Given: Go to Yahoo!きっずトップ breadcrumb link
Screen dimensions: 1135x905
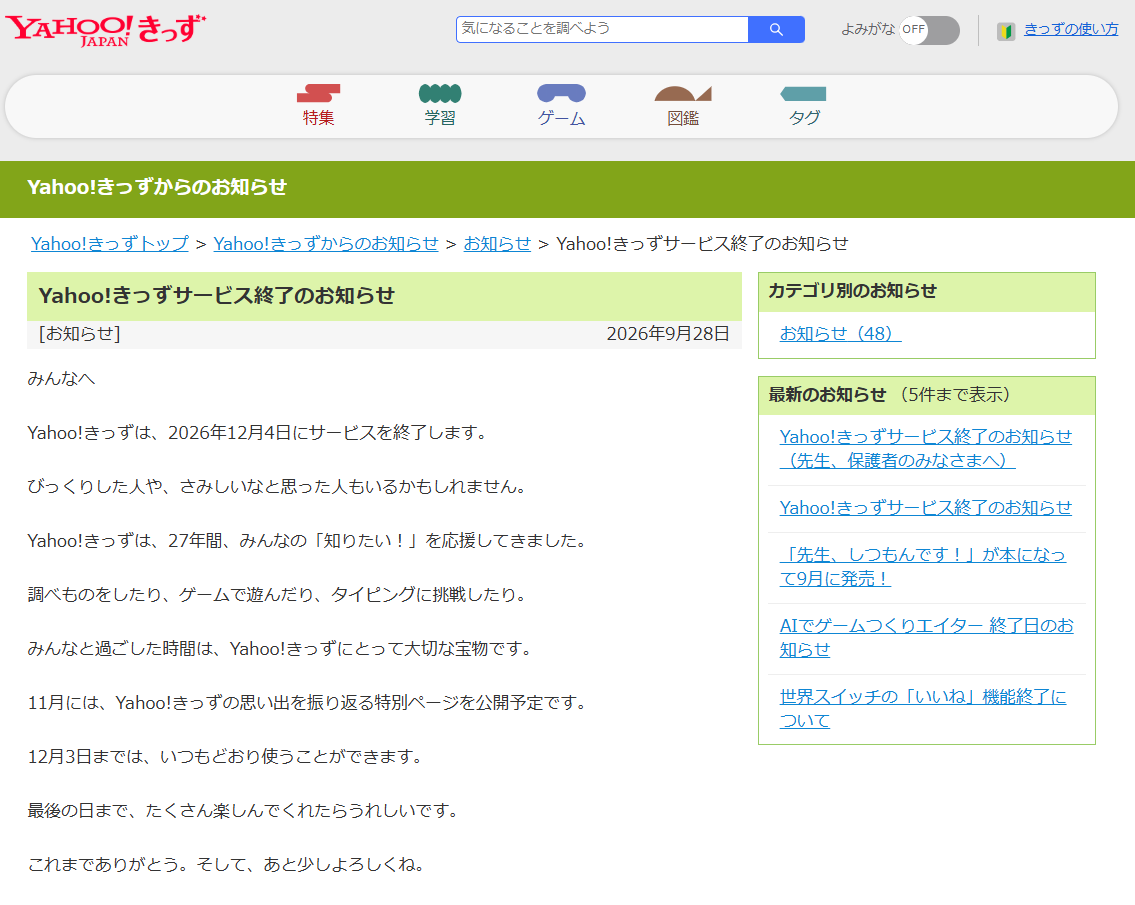Looking at the screenshot, I should (x=109, y=243).
